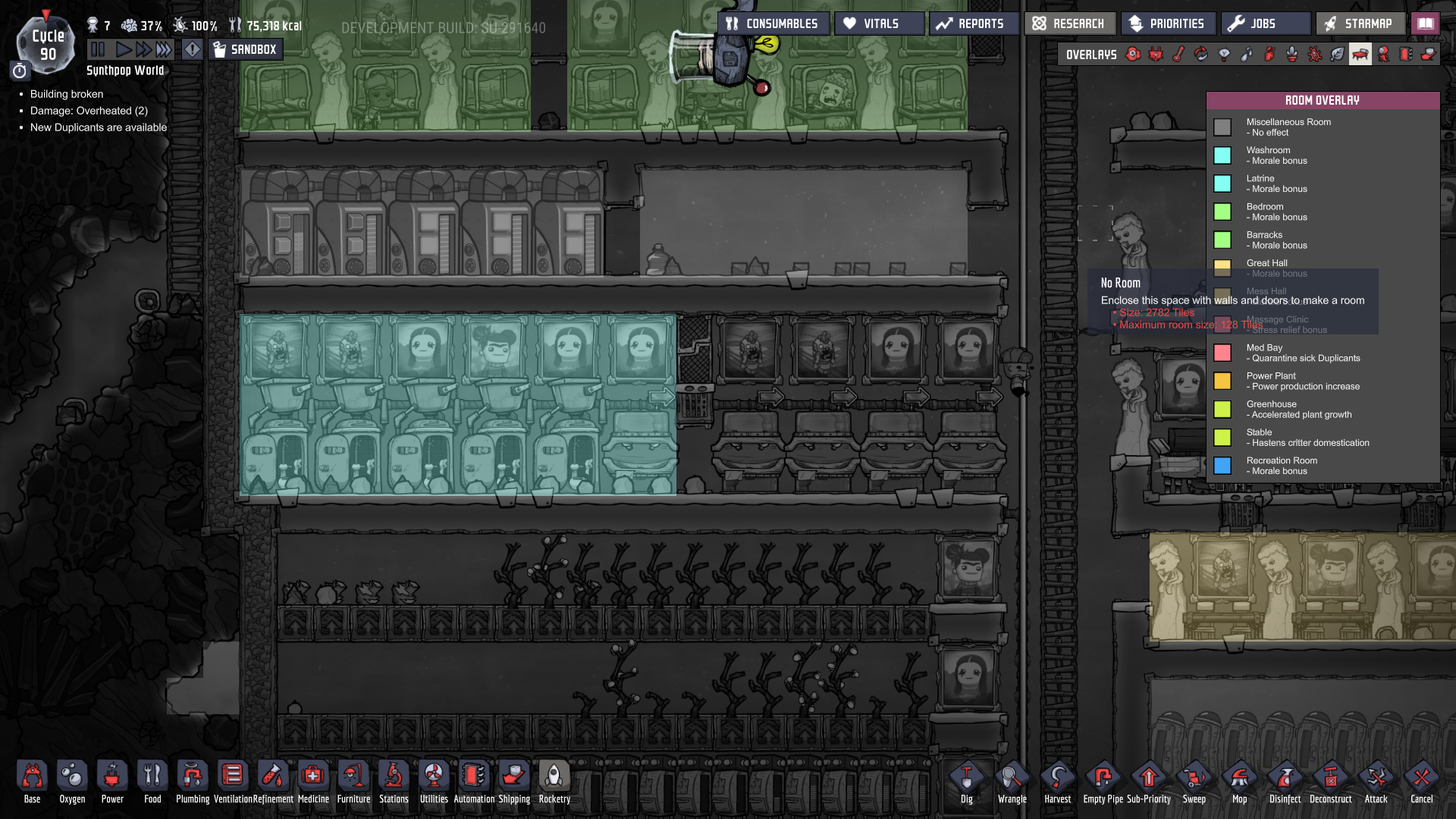Switch on the Power overlay
Image resolution: width=1456 pixels, height=819 pixels.
tap(1156, 55)
